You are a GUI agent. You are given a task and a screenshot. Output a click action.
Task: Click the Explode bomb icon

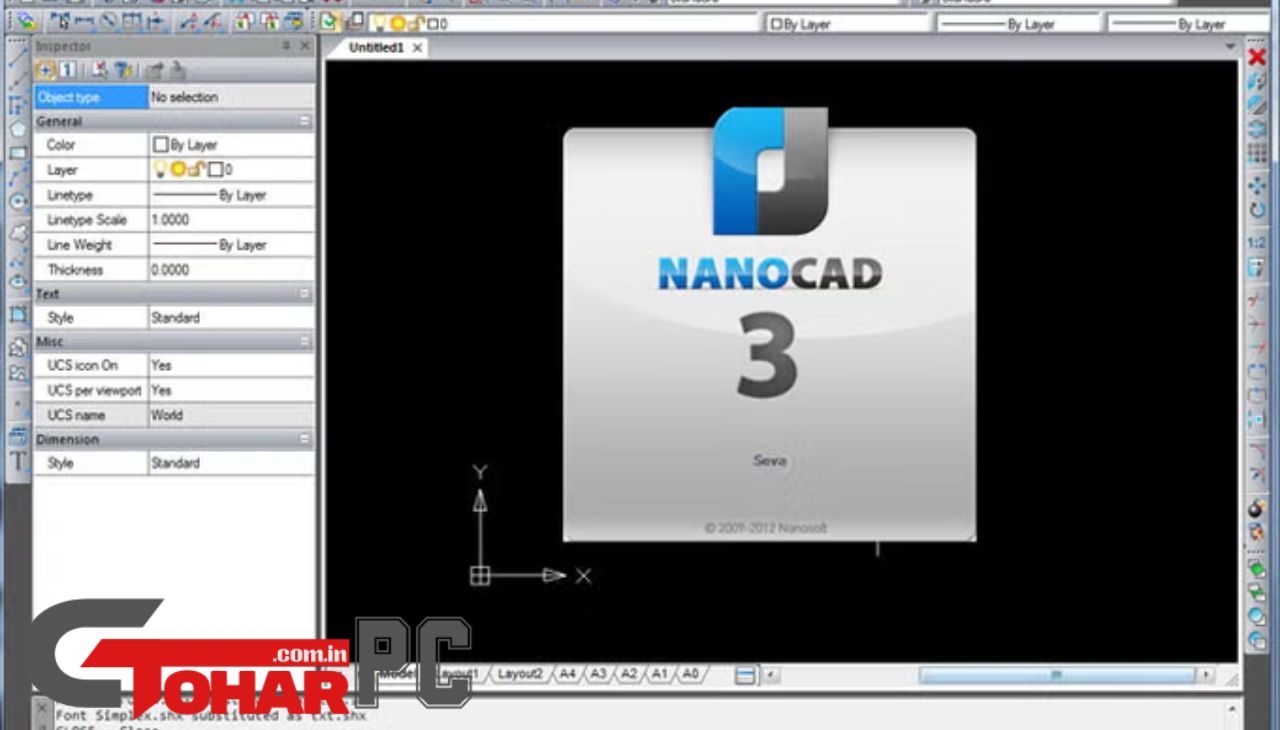pyautogui.click(x=1257, y=508)
